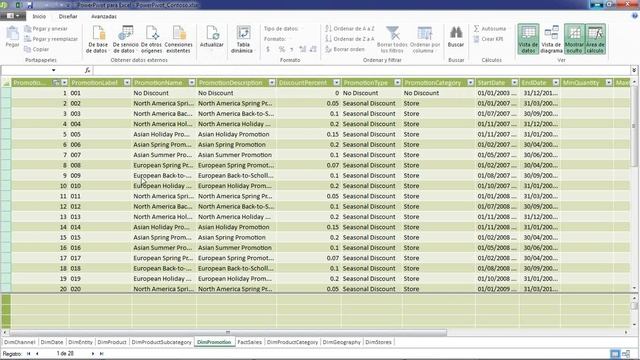640x360 pixels.
Task: Open PromotionCategory column filter dropdown
Action: click(x=470, y=82)
